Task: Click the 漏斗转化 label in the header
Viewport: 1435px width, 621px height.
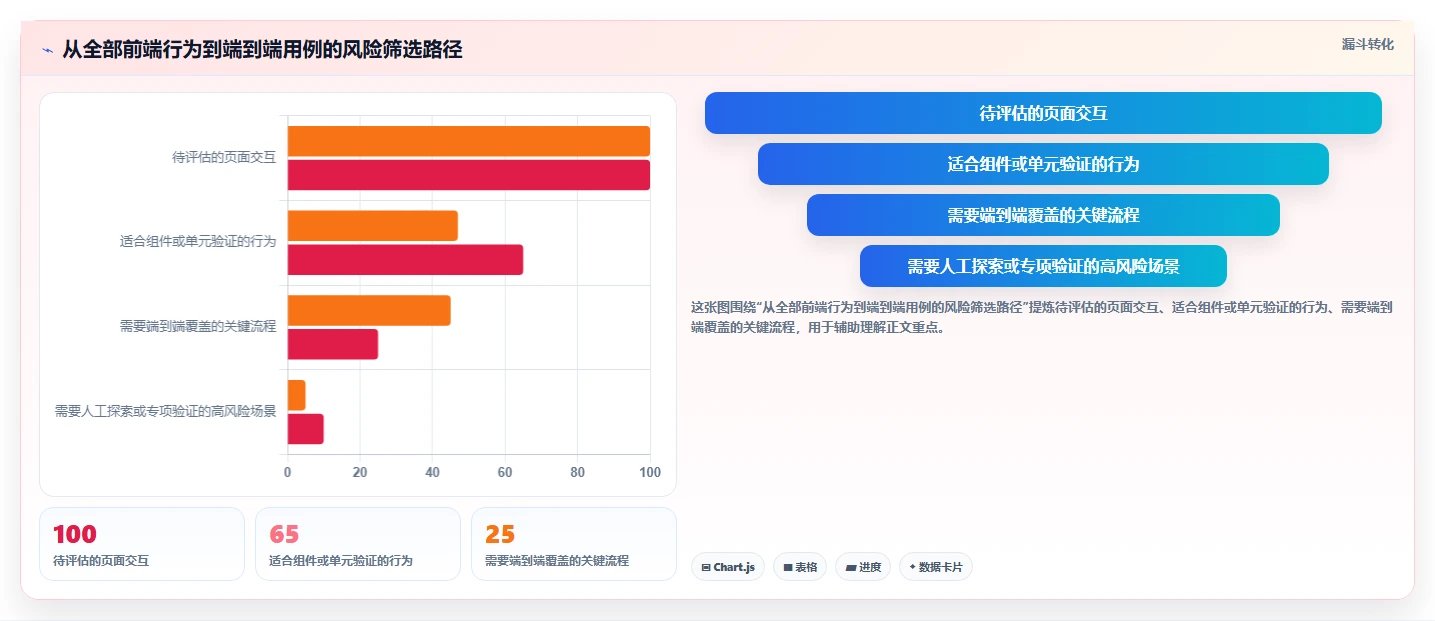Action: (1367, 44)
